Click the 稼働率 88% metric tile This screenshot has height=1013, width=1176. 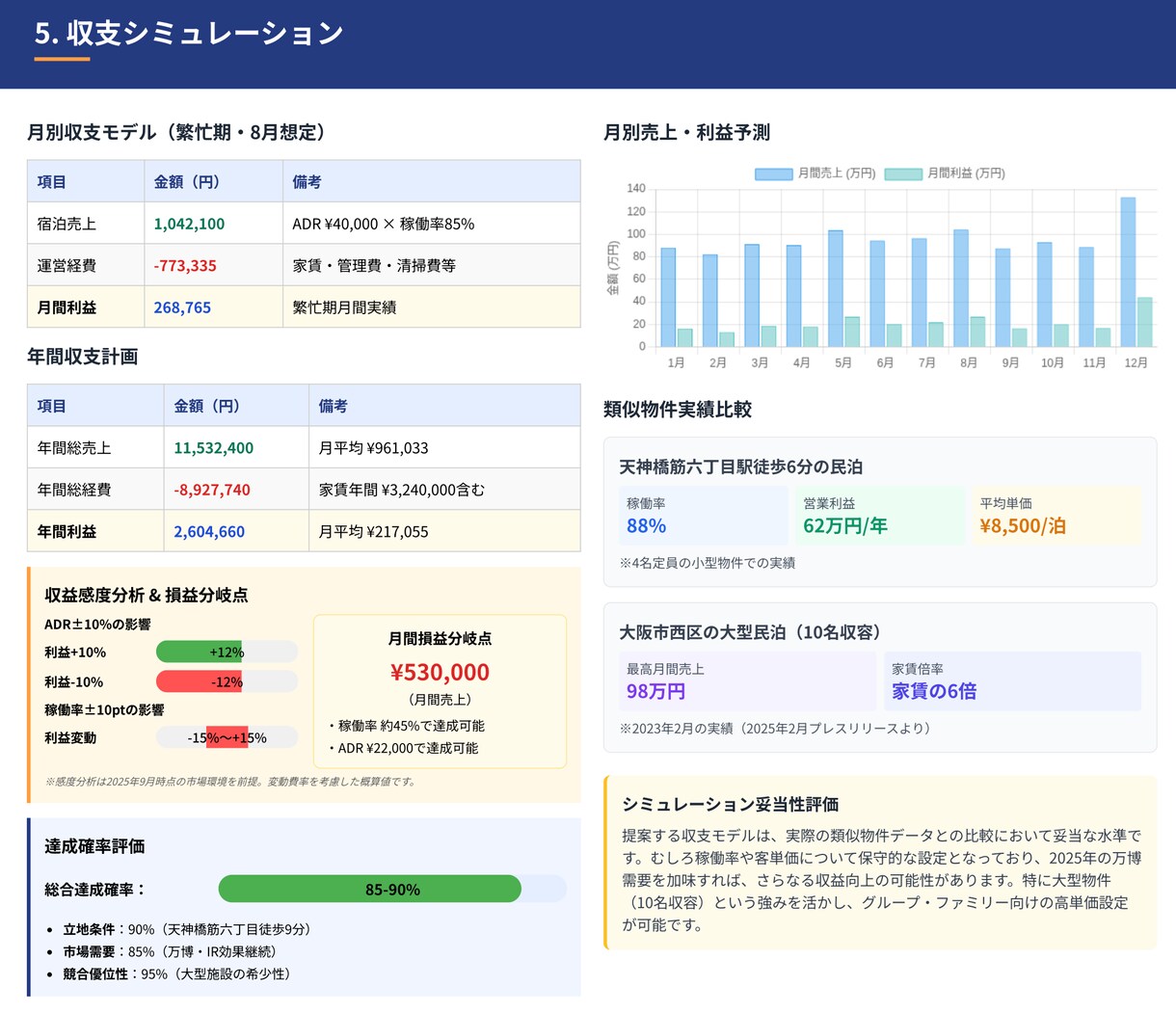(x=704, y=516)
